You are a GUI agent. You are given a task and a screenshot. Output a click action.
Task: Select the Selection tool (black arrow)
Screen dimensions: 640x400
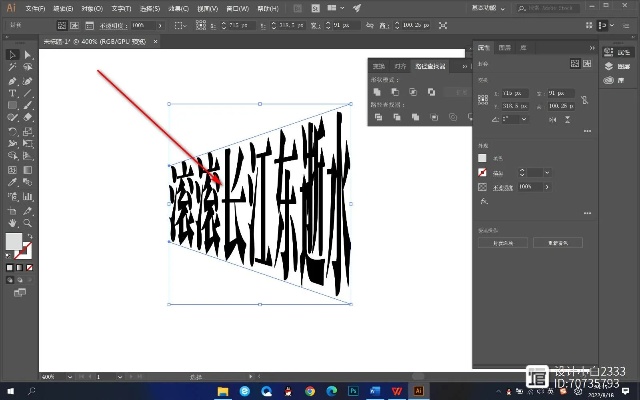pos(12,55)
